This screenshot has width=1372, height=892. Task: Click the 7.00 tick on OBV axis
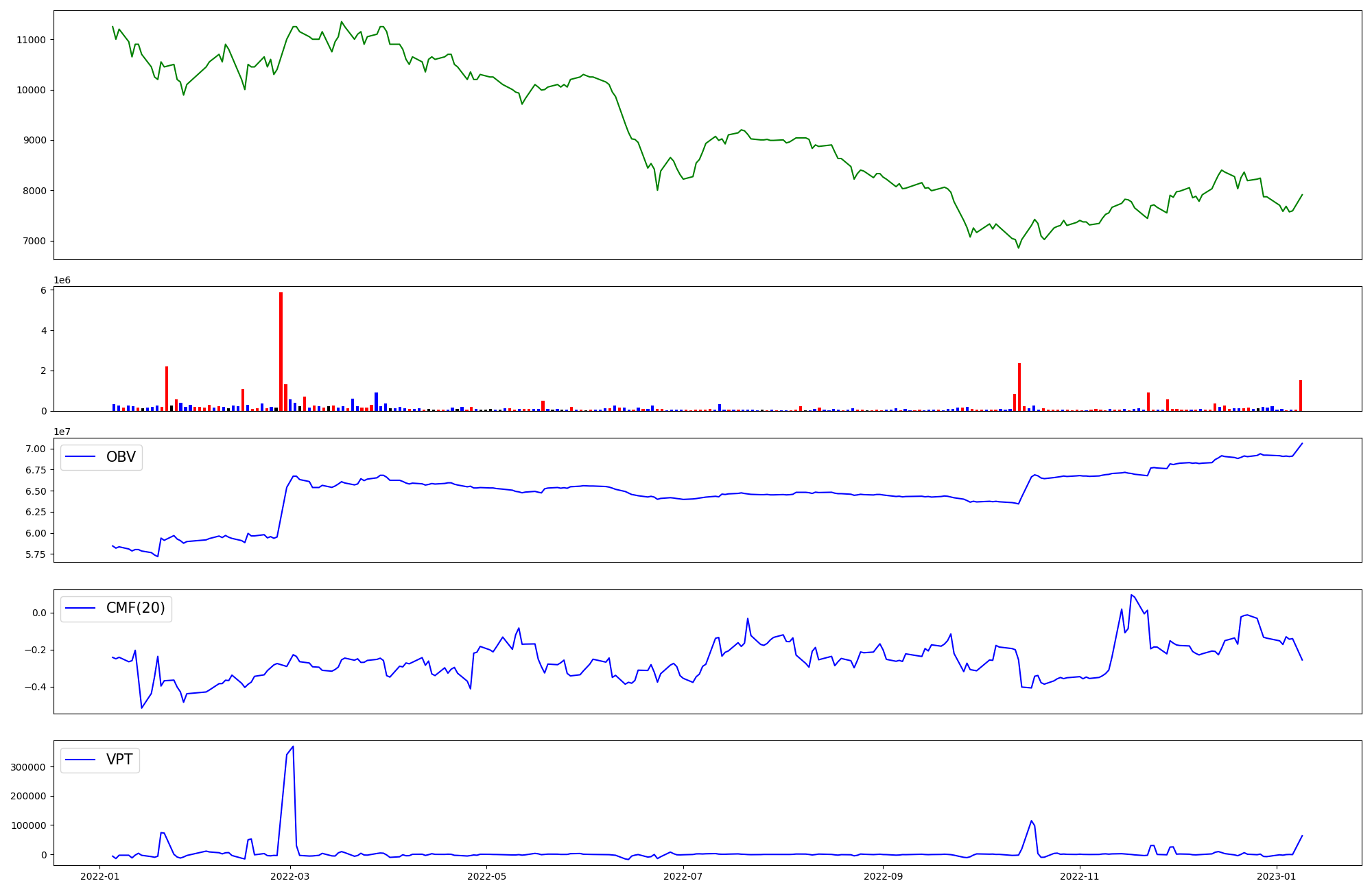coord(36,449)
